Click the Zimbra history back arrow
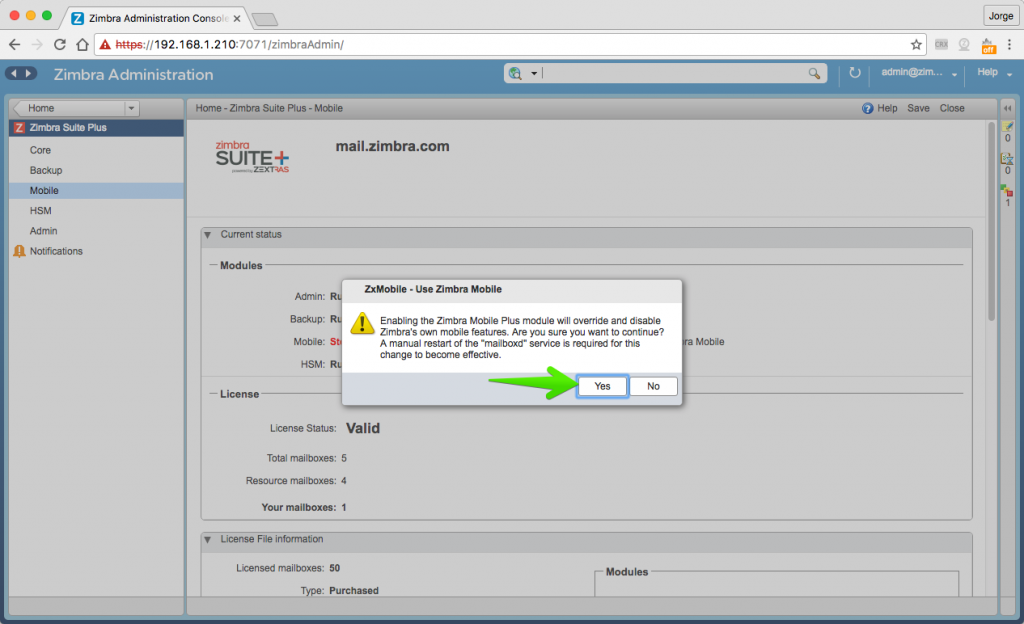The width and height of the screenshot is (1024, 624). [14, 73]
